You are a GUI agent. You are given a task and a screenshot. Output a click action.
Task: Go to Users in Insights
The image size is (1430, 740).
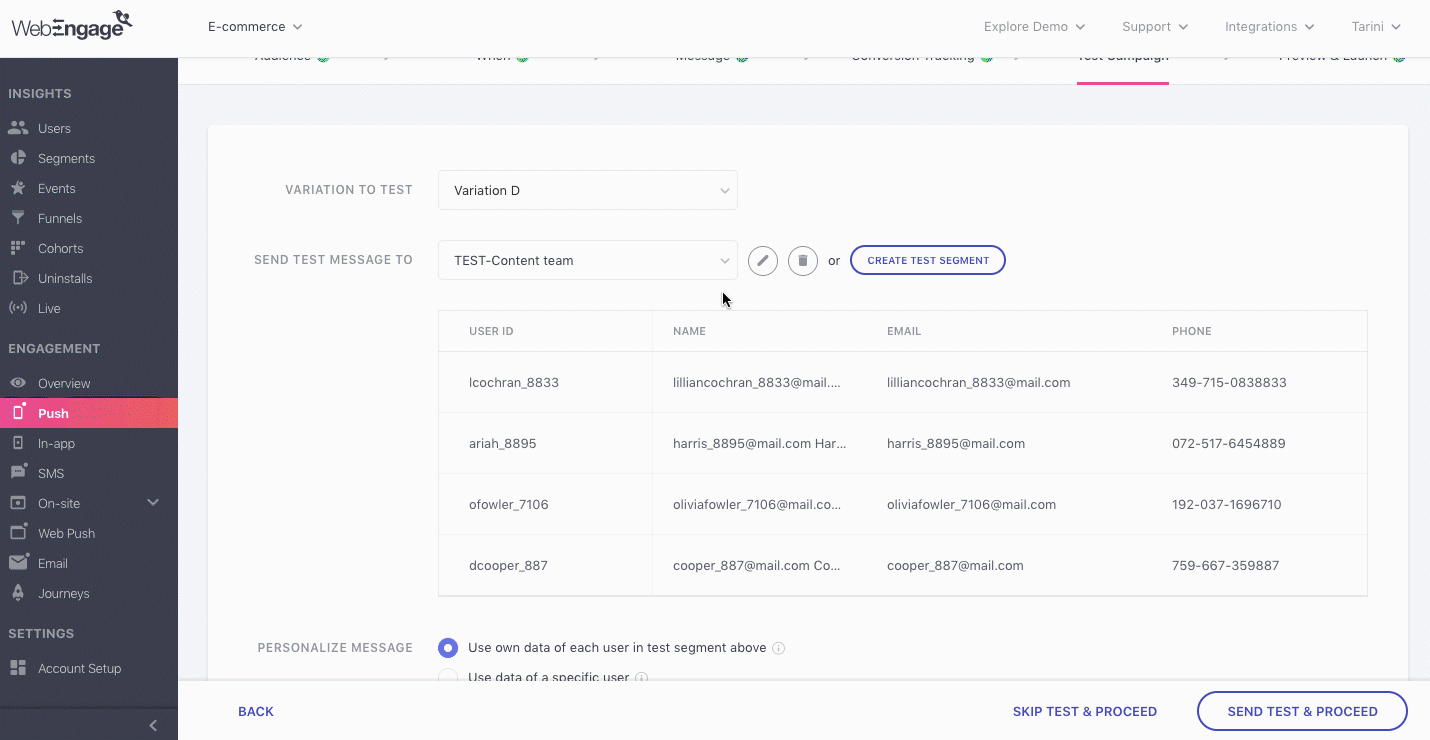54,128
